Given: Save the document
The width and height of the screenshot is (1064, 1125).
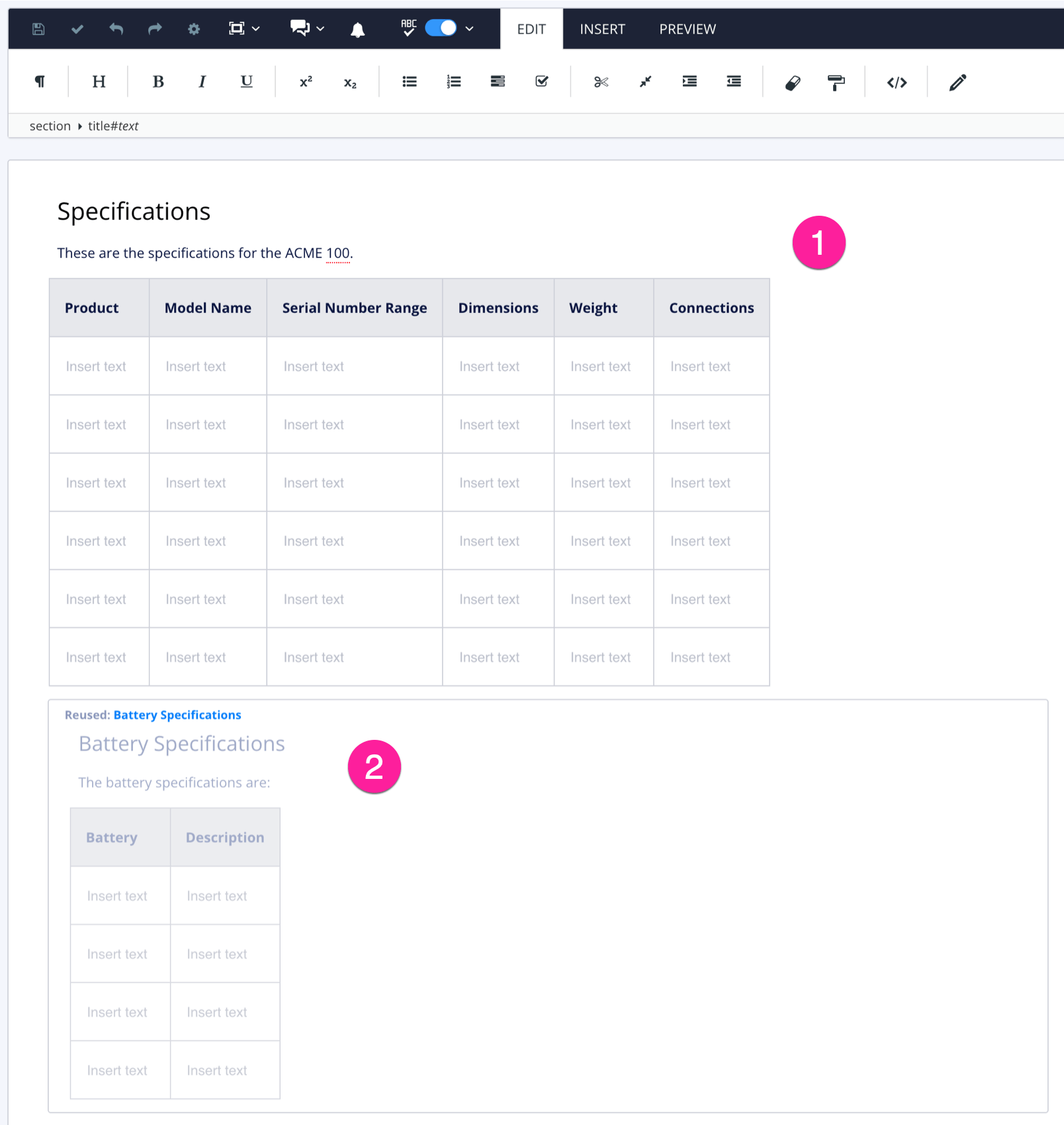Looking at the screenshot, I should point(38,28).
